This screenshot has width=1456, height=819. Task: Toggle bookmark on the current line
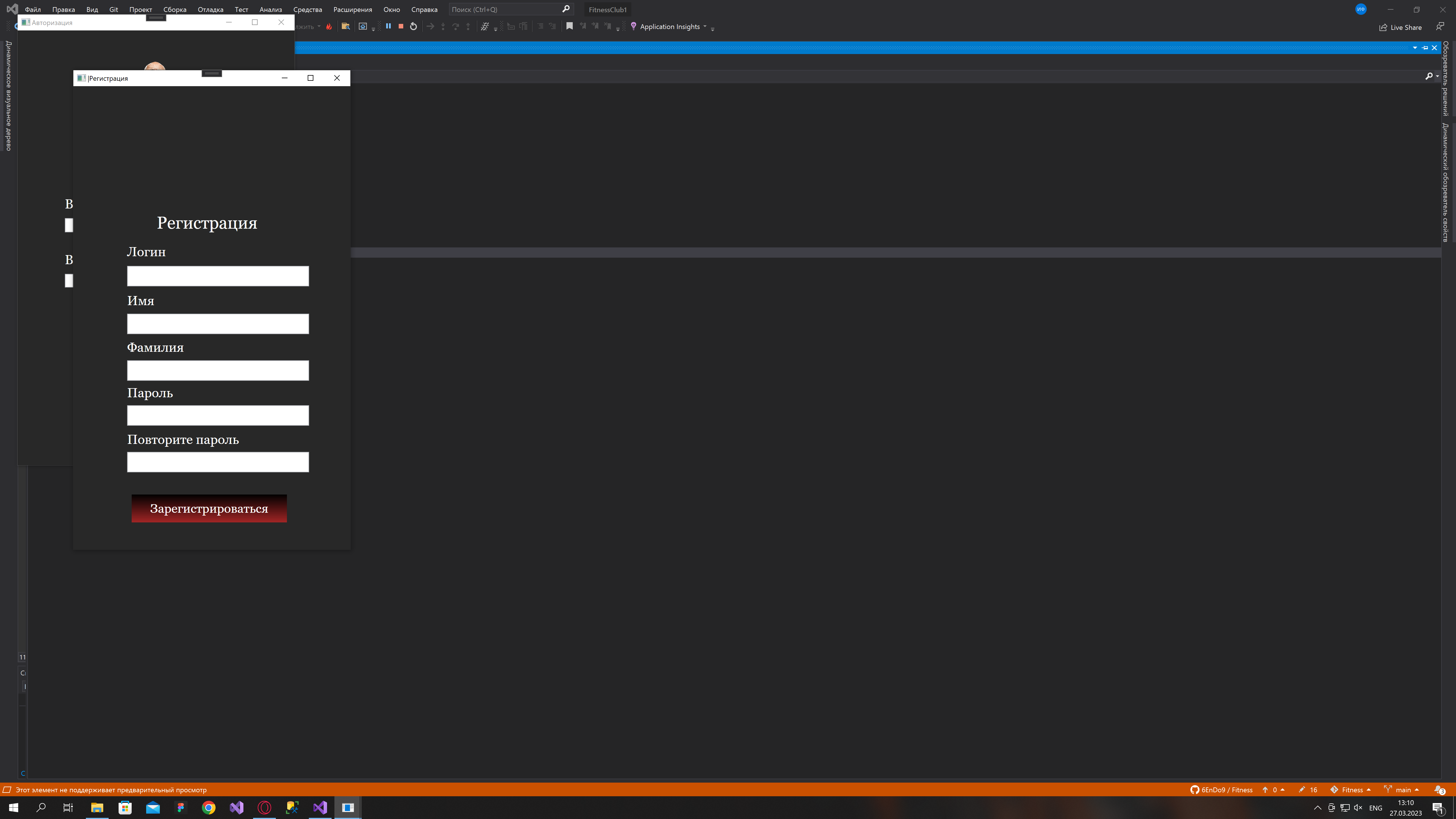click(569, 26)
